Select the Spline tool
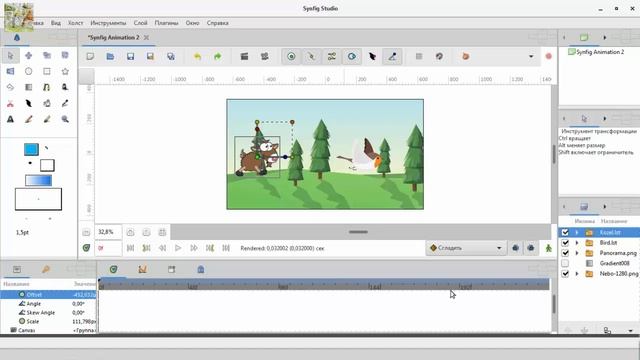The height and width of the screenshot is (360, 640). tap(47, 87)
